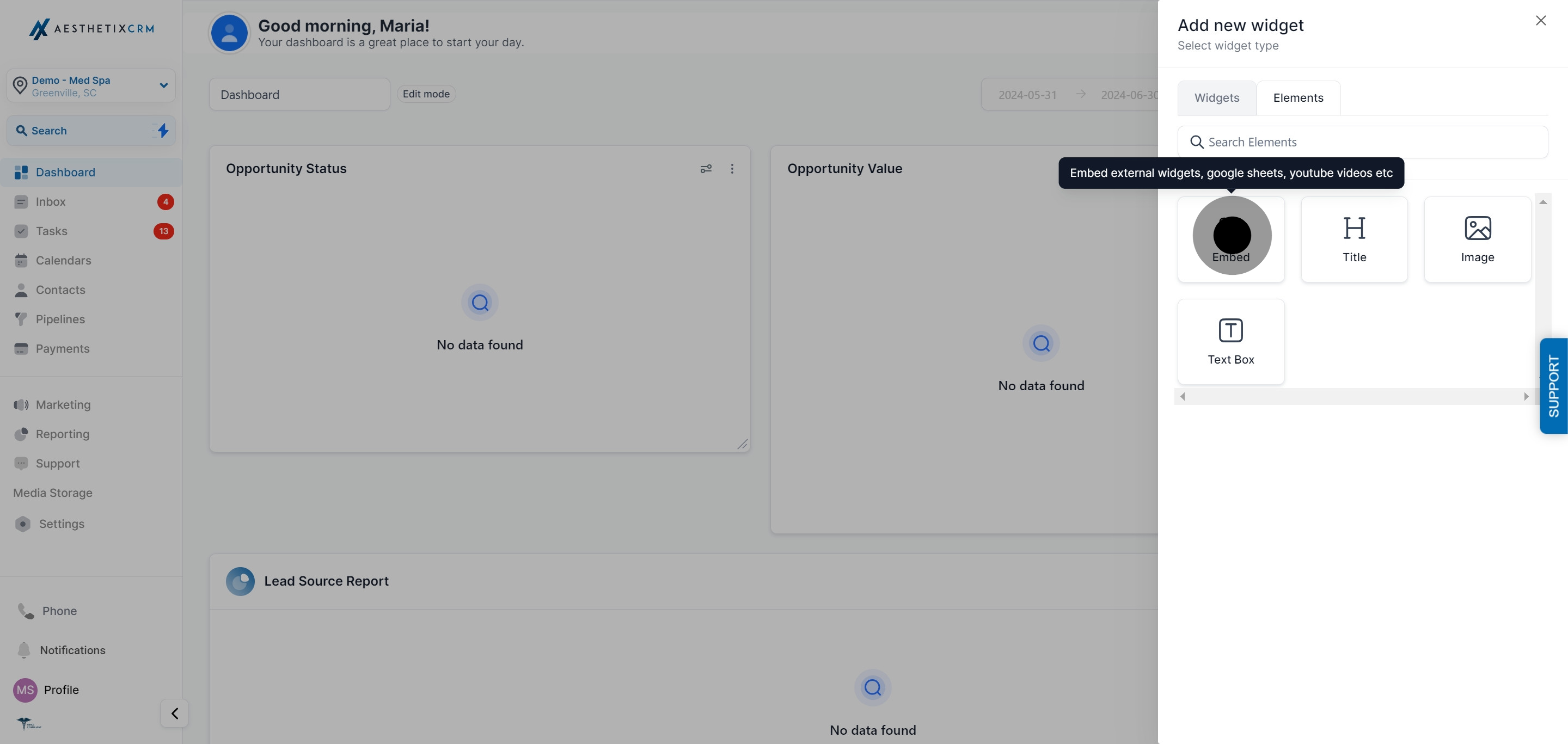This screenshot has width=1568, height=744.
Task: Click the quick actions lightning icon
Action: (163, 130)
